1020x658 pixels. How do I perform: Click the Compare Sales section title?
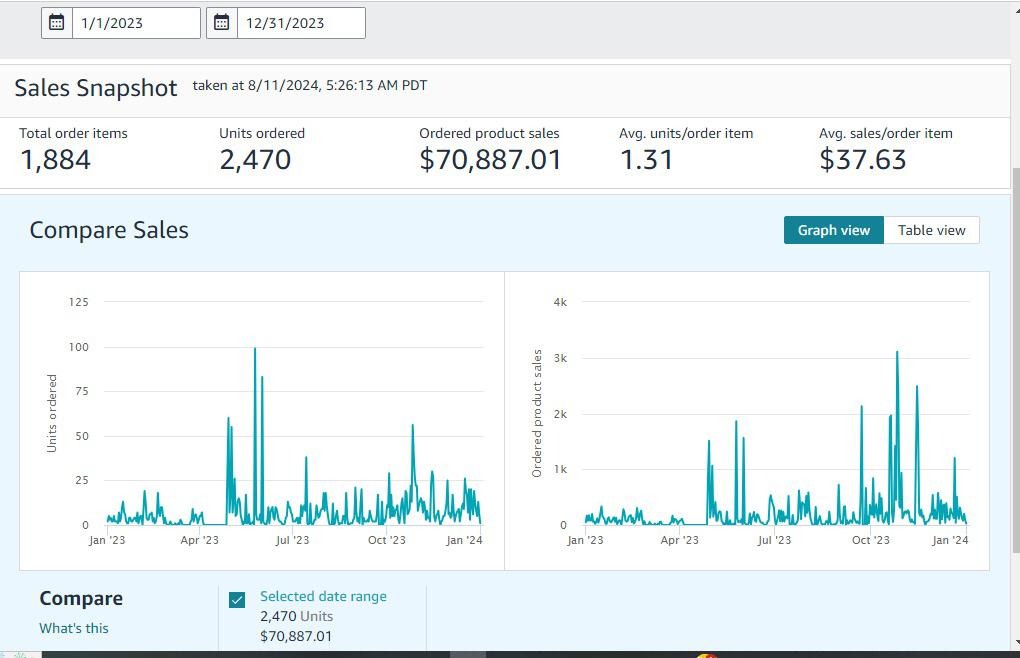109,230
